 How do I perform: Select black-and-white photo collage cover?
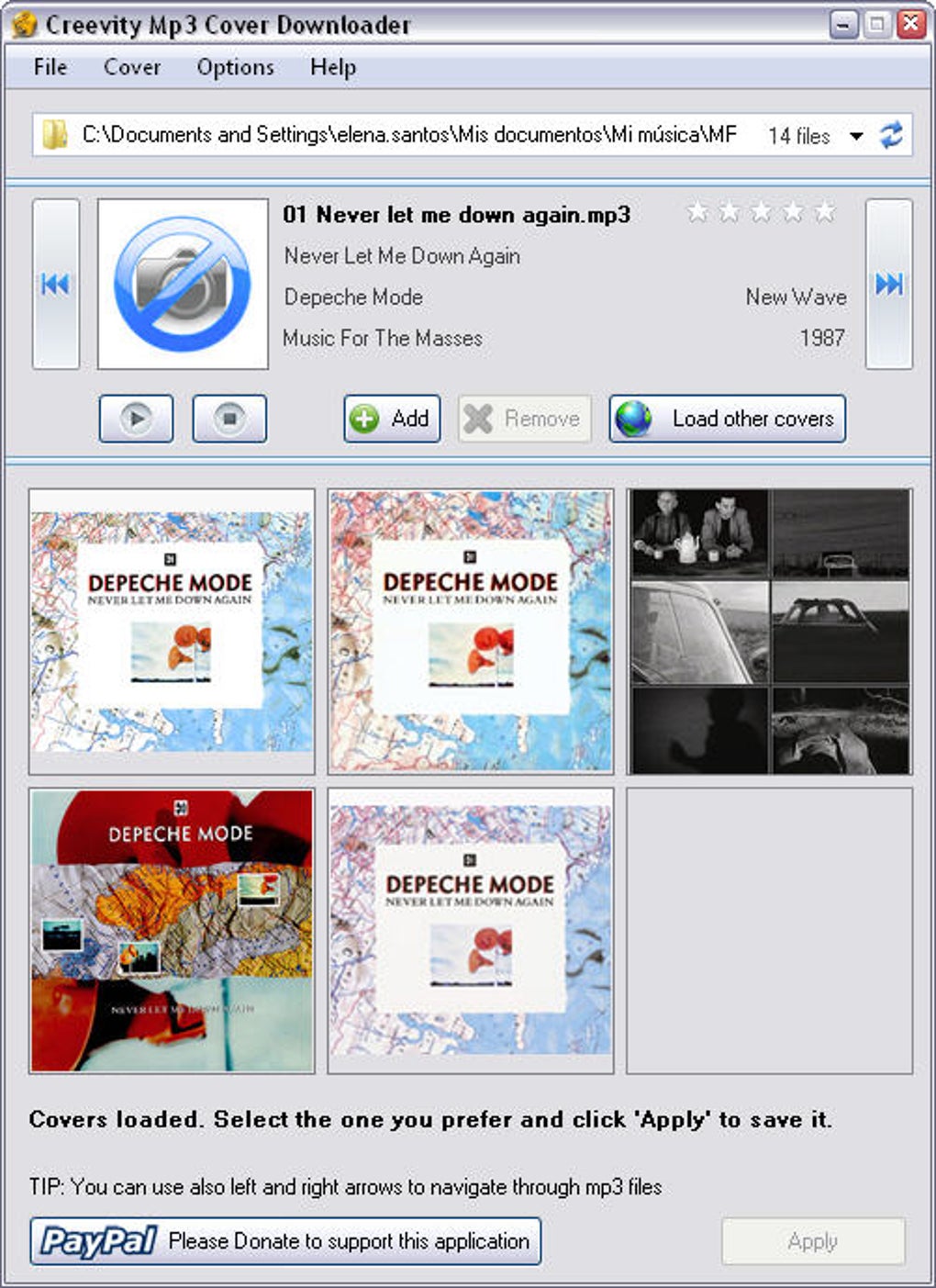(x=770, y=632)
